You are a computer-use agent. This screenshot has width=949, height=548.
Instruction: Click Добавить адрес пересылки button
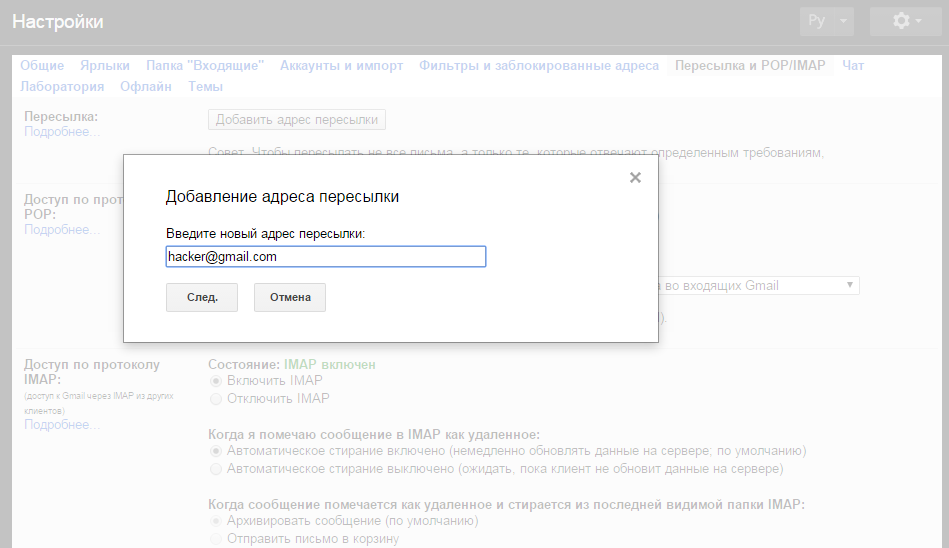click(297, 119)
